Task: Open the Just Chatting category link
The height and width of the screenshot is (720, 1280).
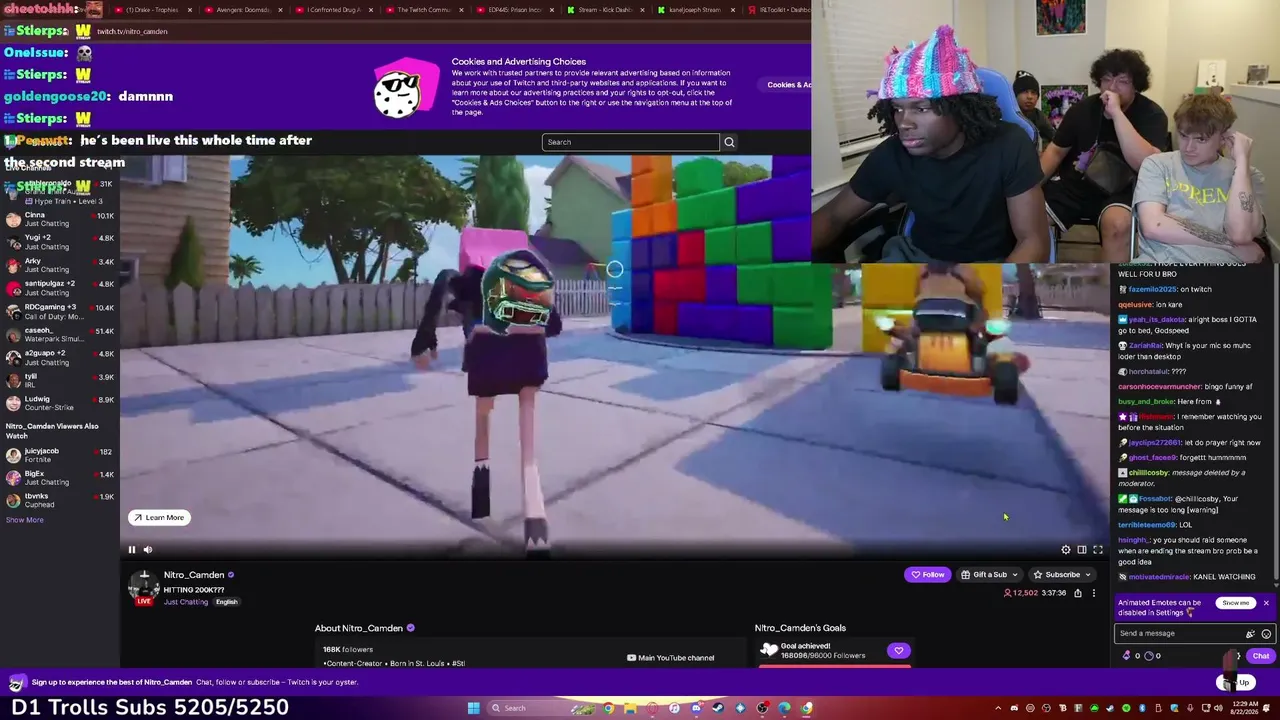Action: 186,602
